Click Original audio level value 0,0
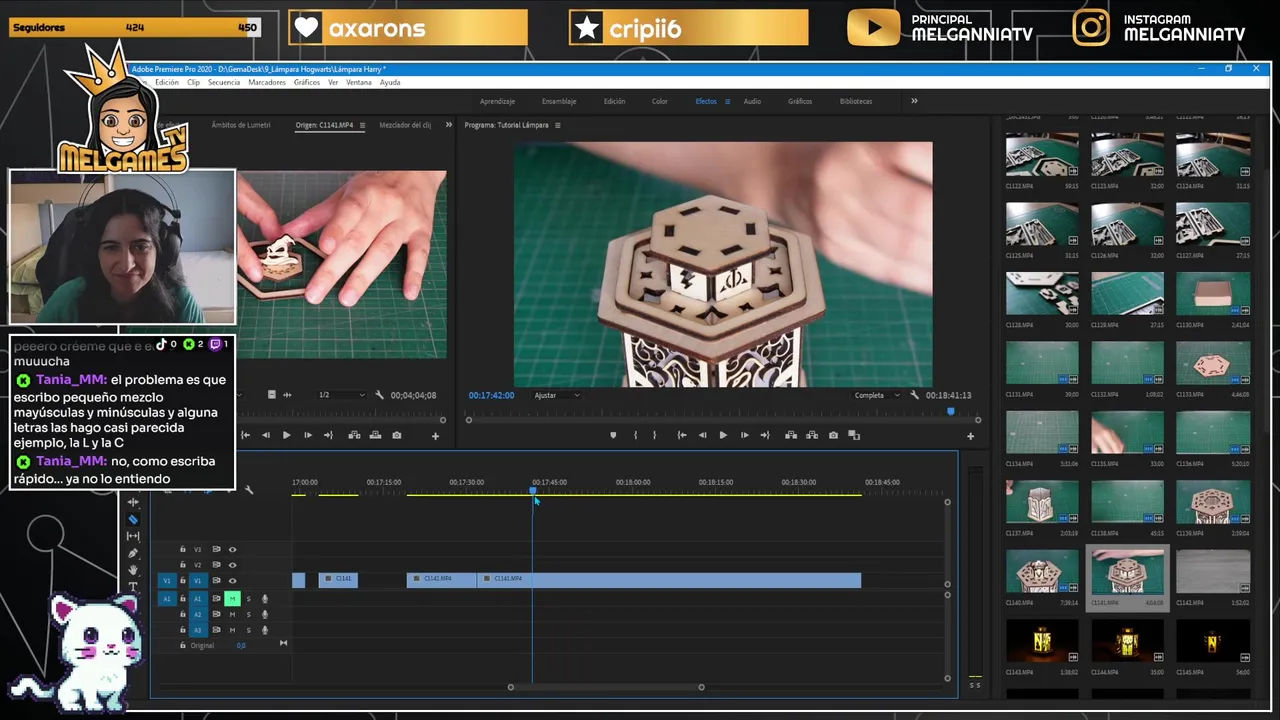 click(241, 645)
